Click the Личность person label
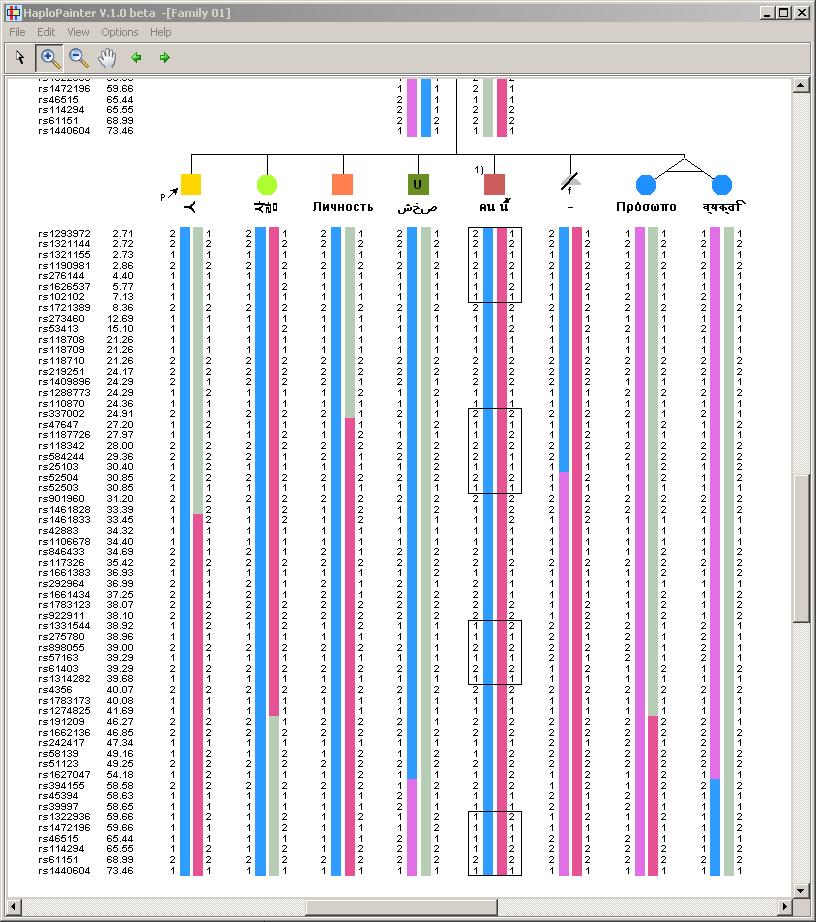 (x=343, y=207)
